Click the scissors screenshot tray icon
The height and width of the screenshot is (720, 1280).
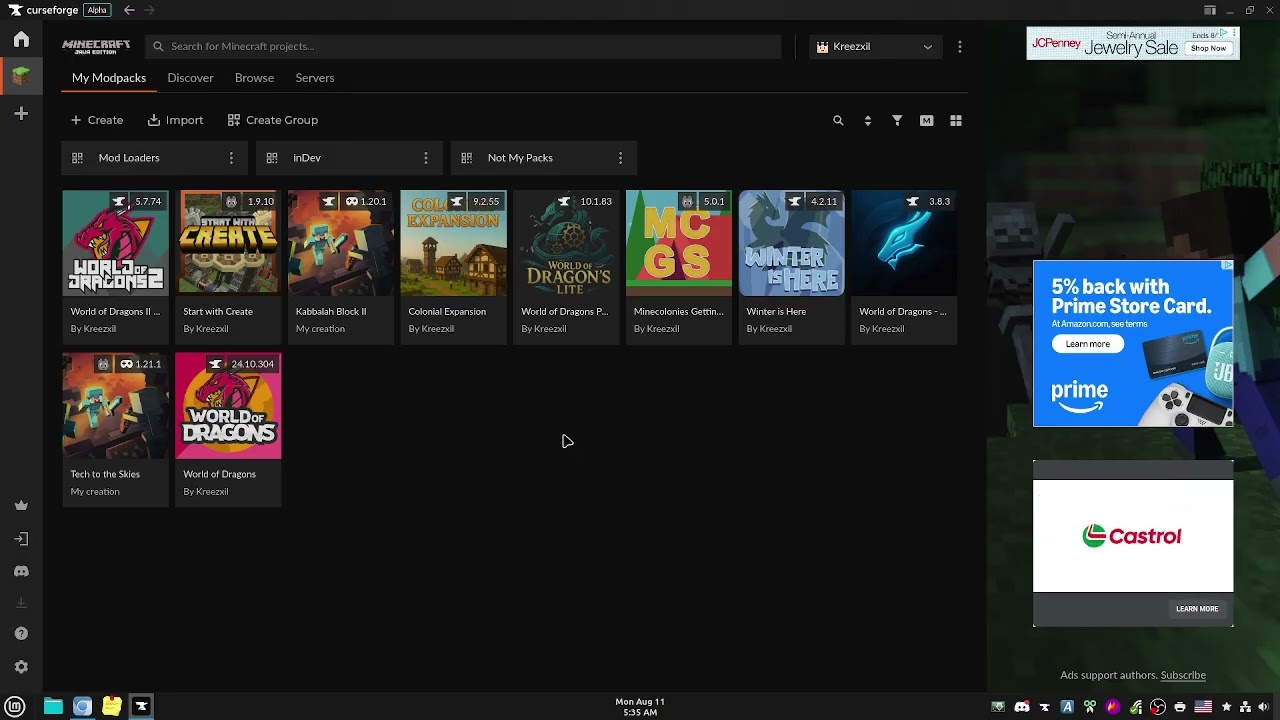tap(1090, 707)
